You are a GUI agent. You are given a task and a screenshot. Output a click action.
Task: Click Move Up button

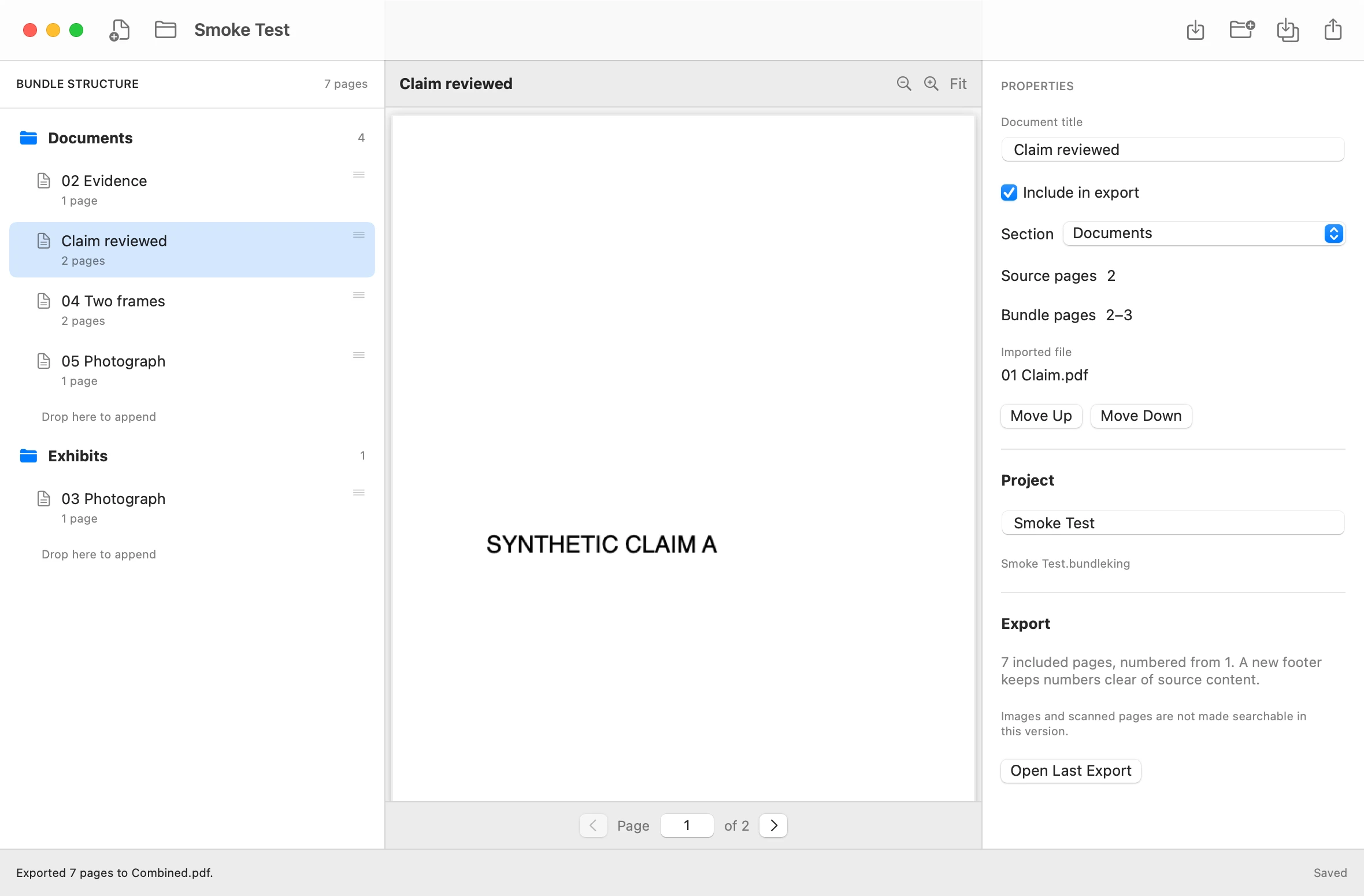(x=1041, y=416)
